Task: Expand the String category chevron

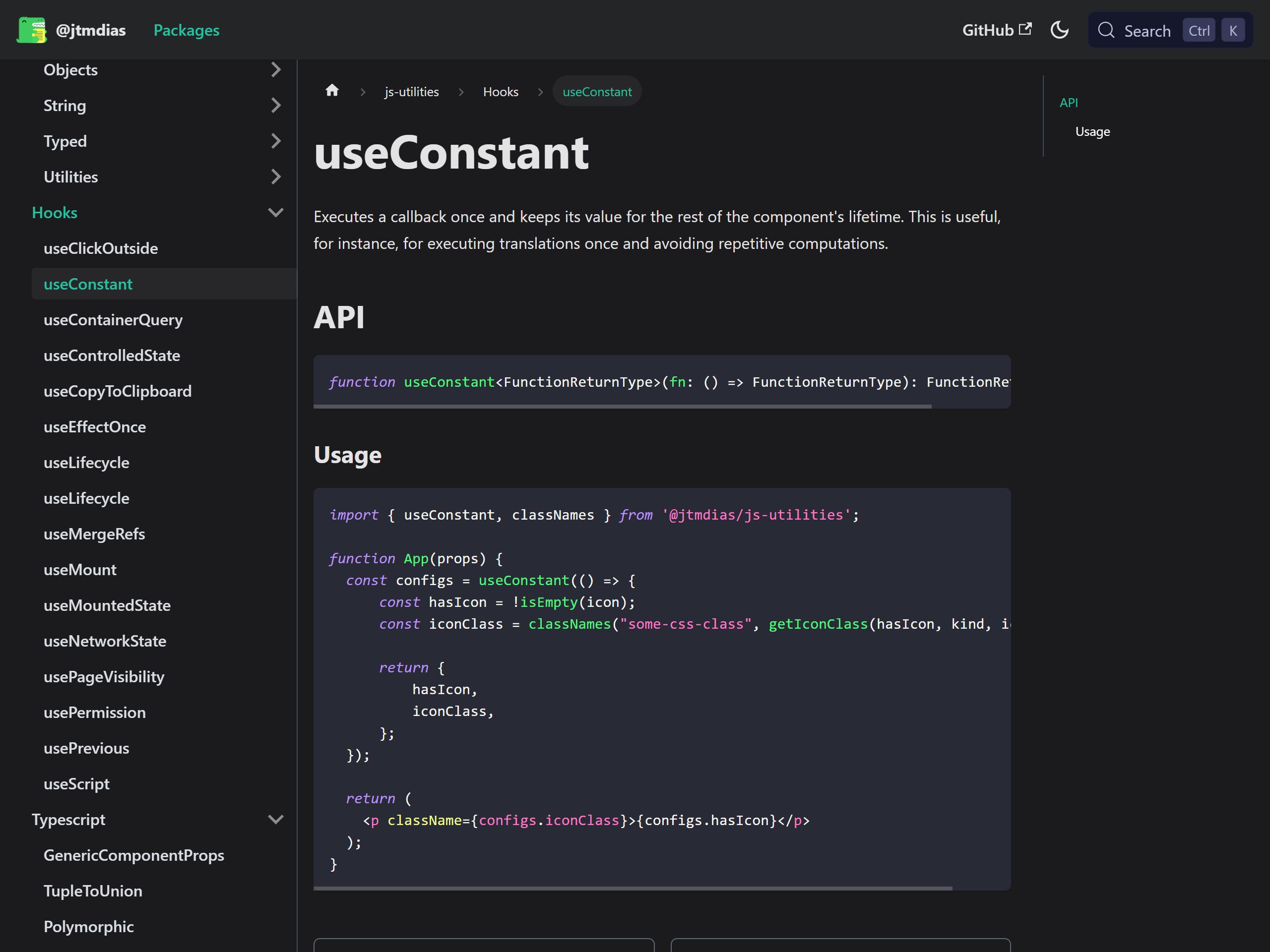Action: tap(276, 105)
